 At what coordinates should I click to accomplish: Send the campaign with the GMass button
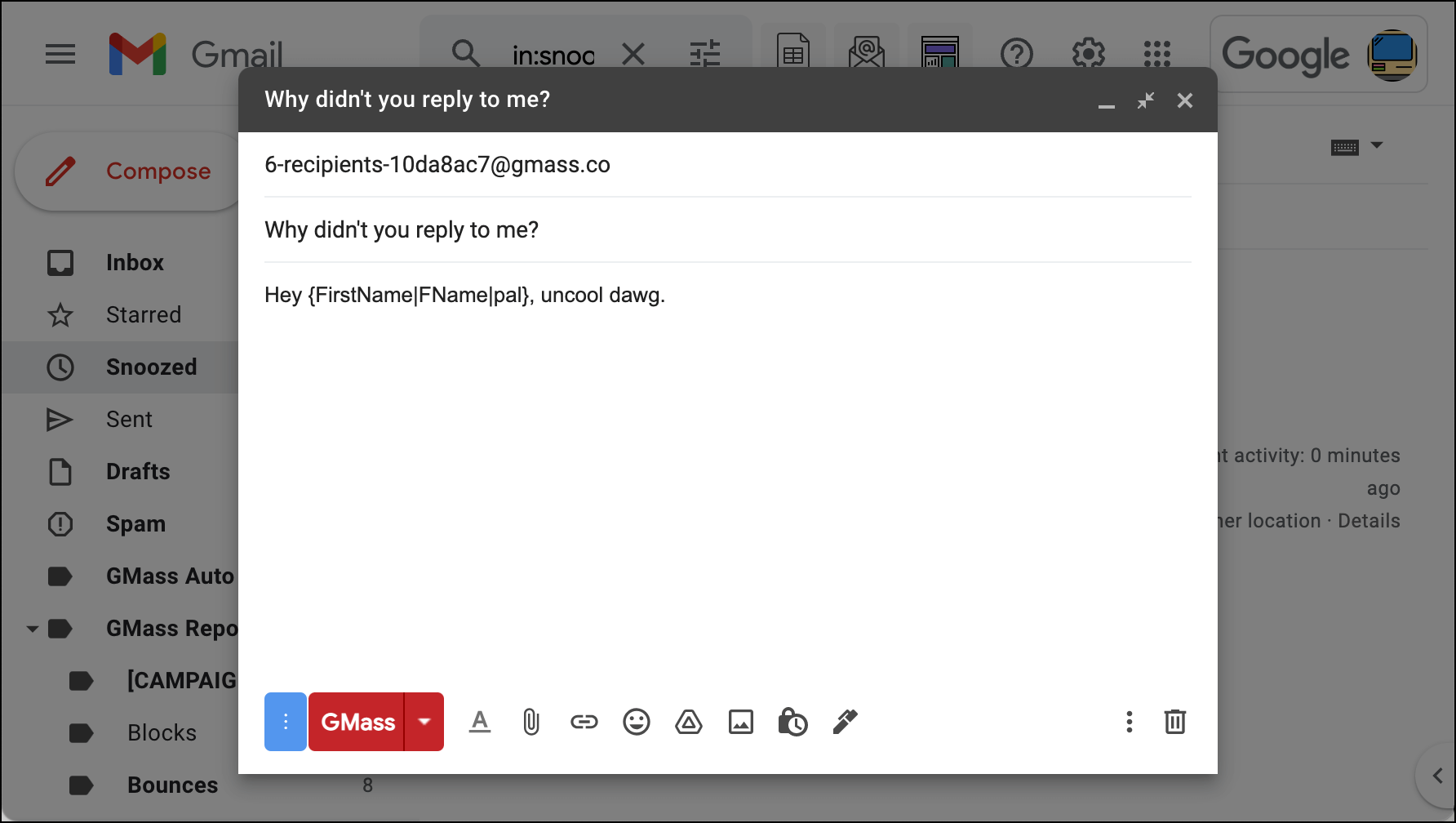[357, 722]
